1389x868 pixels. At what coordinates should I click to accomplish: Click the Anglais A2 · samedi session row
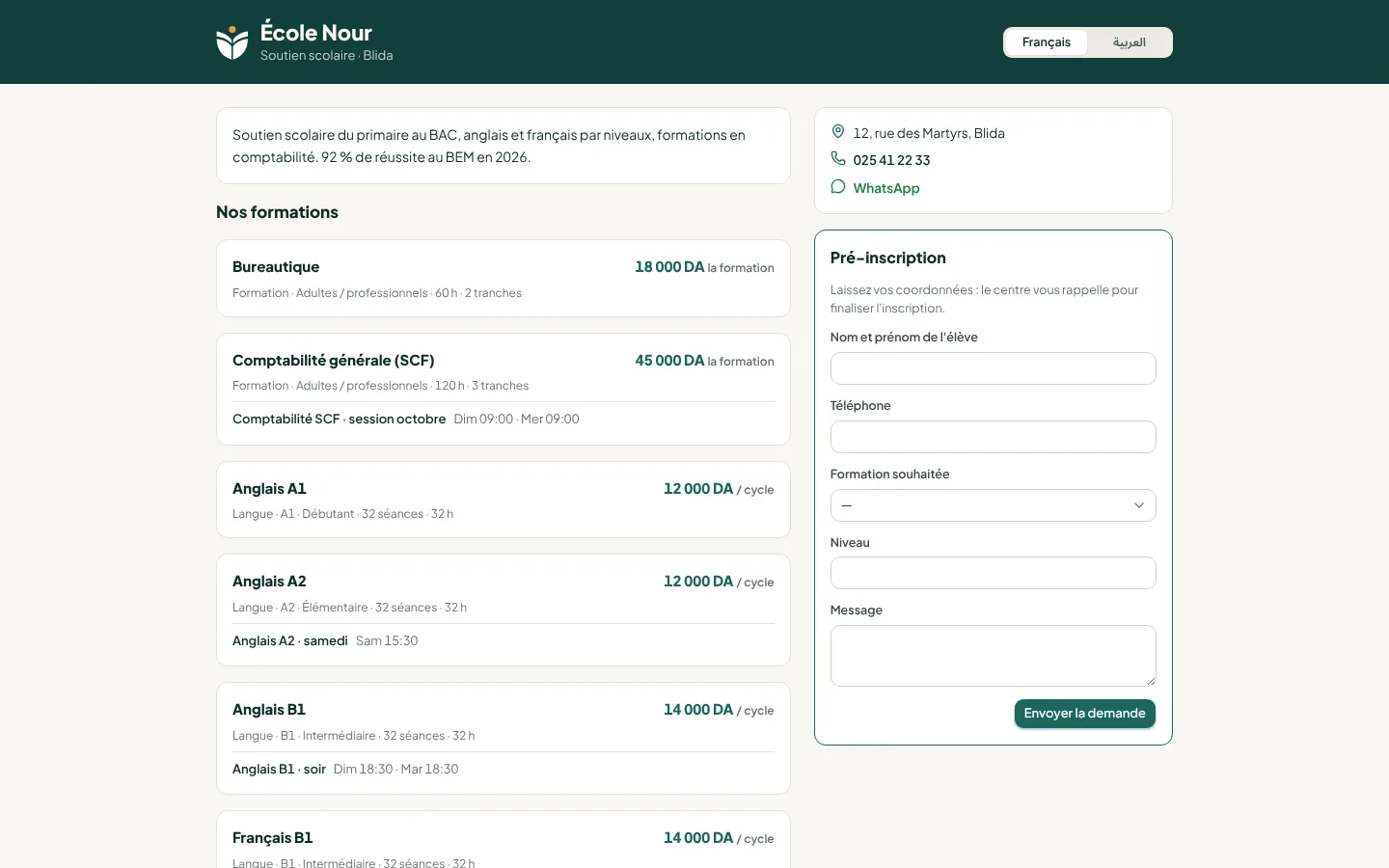[504, 641]
